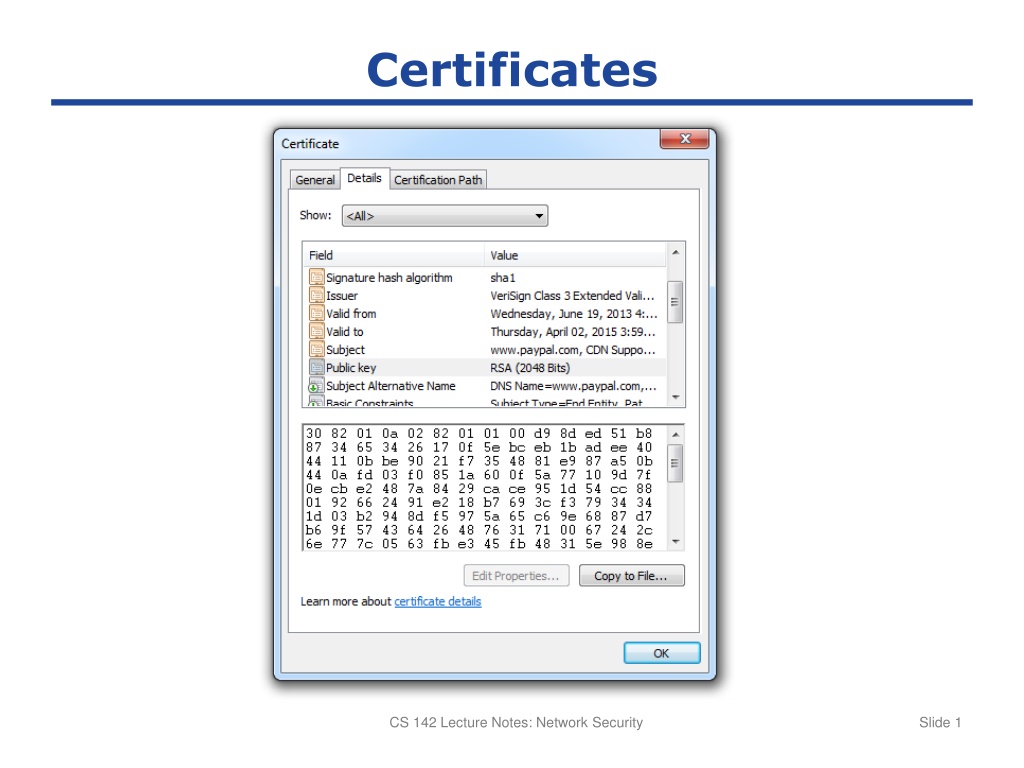Select the Subject field icon

pyautogui.click(x=316, y=349)
